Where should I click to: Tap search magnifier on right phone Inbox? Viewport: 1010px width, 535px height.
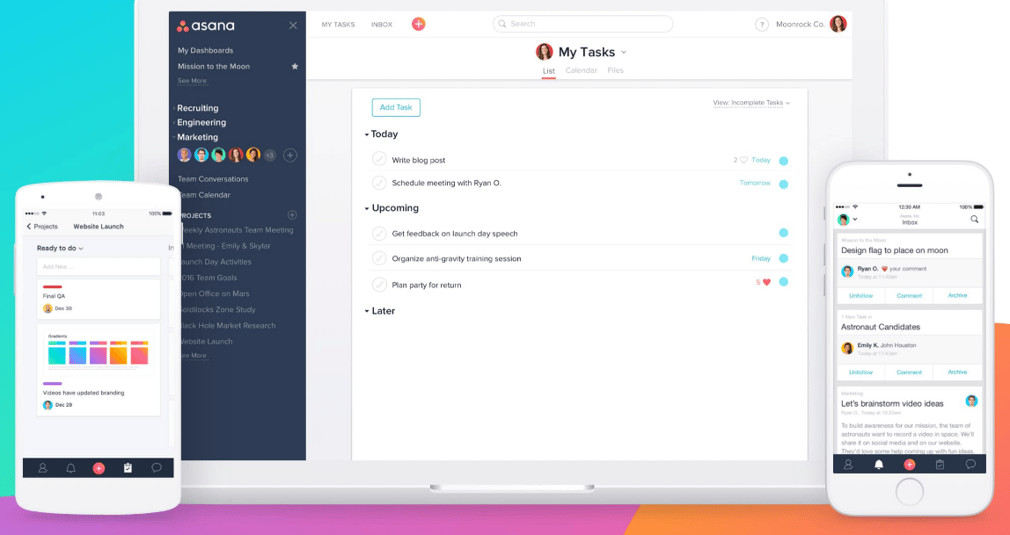(x=975, y=220)
